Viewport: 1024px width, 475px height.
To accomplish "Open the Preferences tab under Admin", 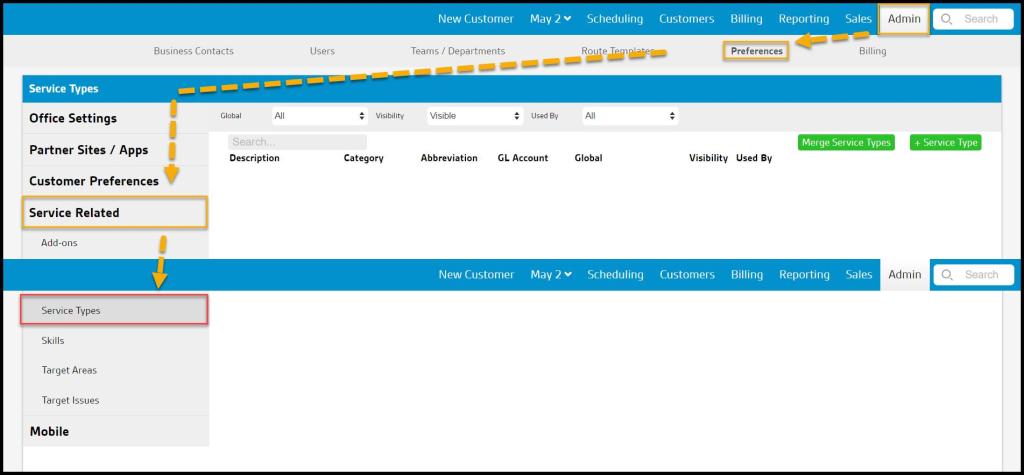I will [x=756, y=51].
